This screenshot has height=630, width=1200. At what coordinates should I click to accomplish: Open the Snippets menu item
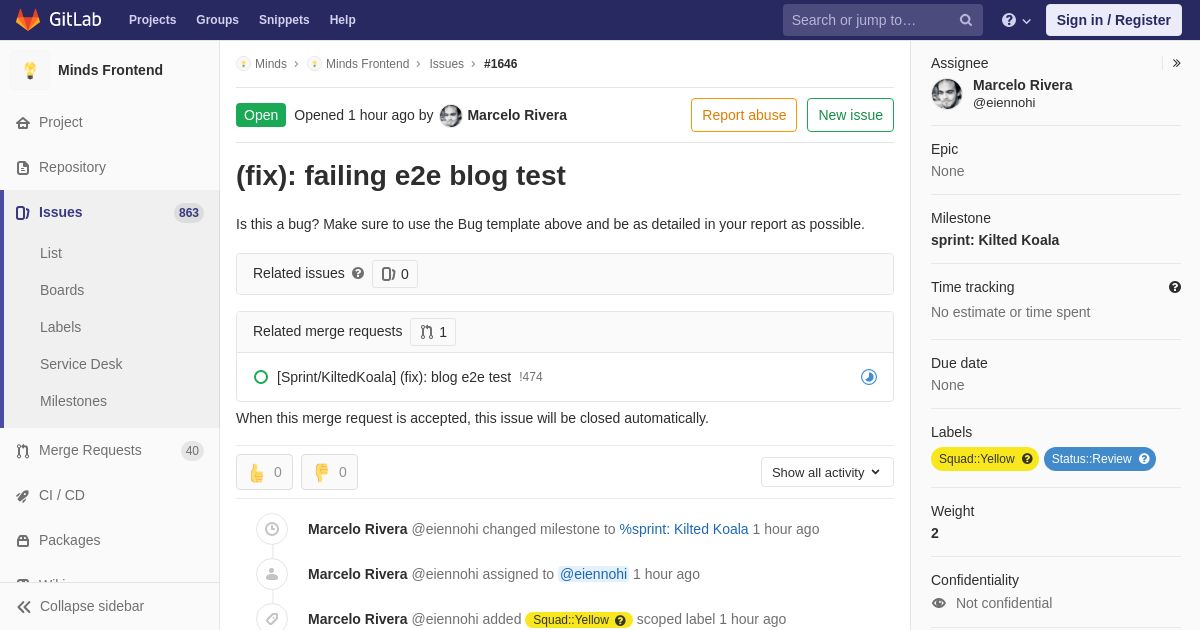click(284, 20)
